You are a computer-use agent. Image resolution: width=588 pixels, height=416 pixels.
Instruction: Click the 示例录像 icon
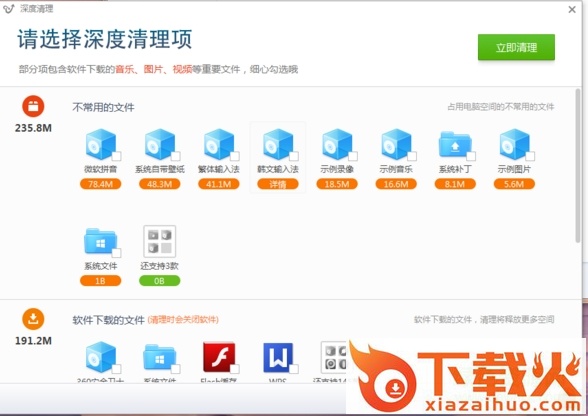337,144
